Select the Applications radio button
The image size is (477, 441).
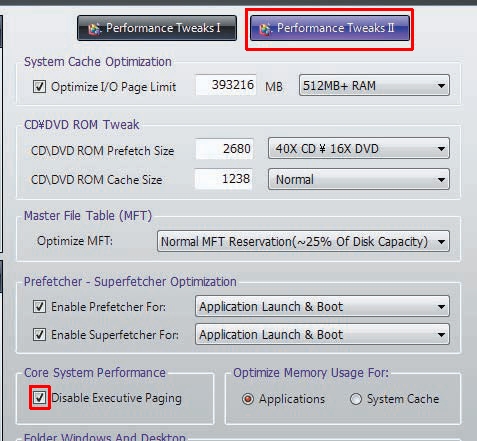click(x=248, y=399)
